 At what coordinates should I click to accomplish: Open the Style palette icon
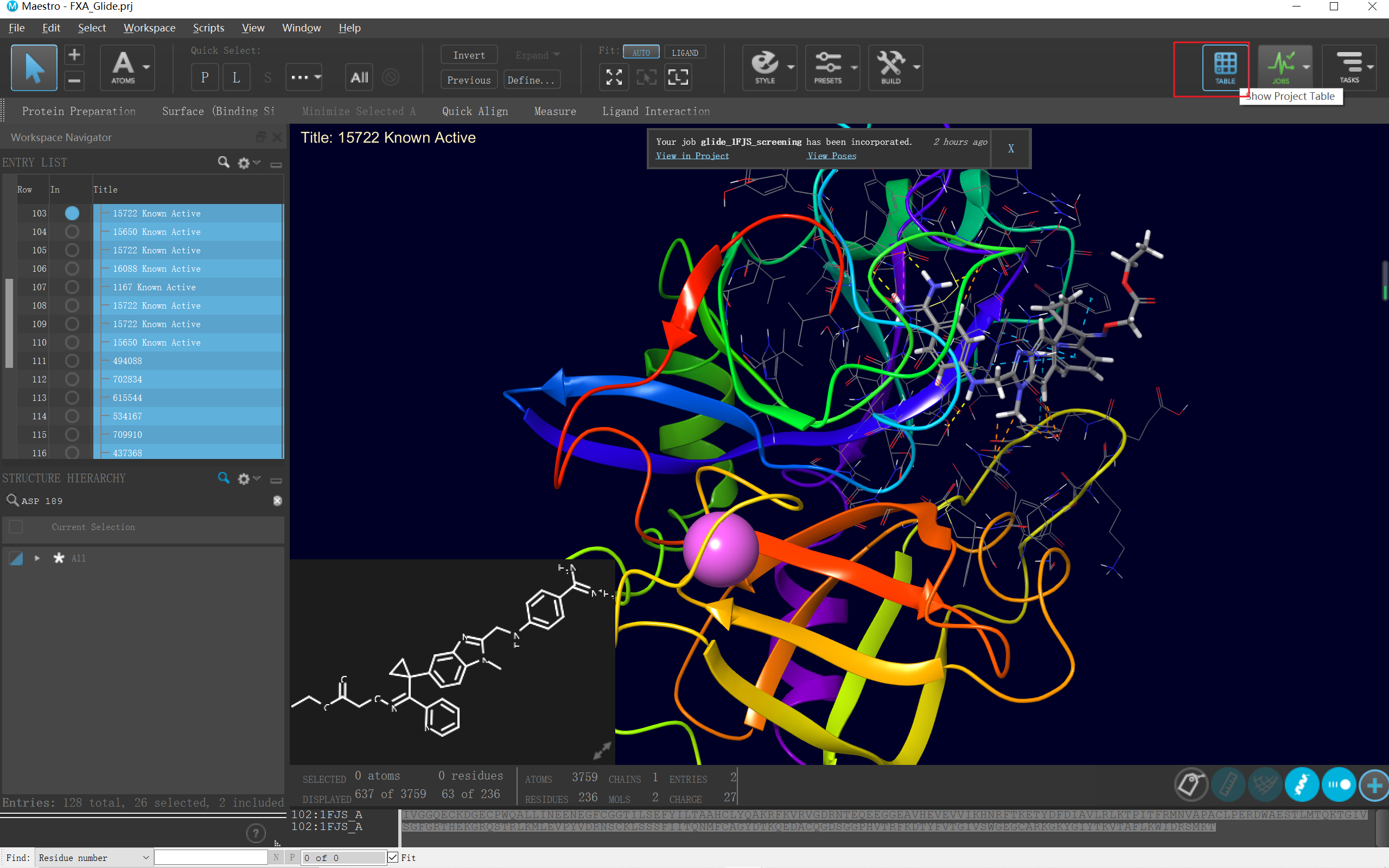tap(764, 67)
